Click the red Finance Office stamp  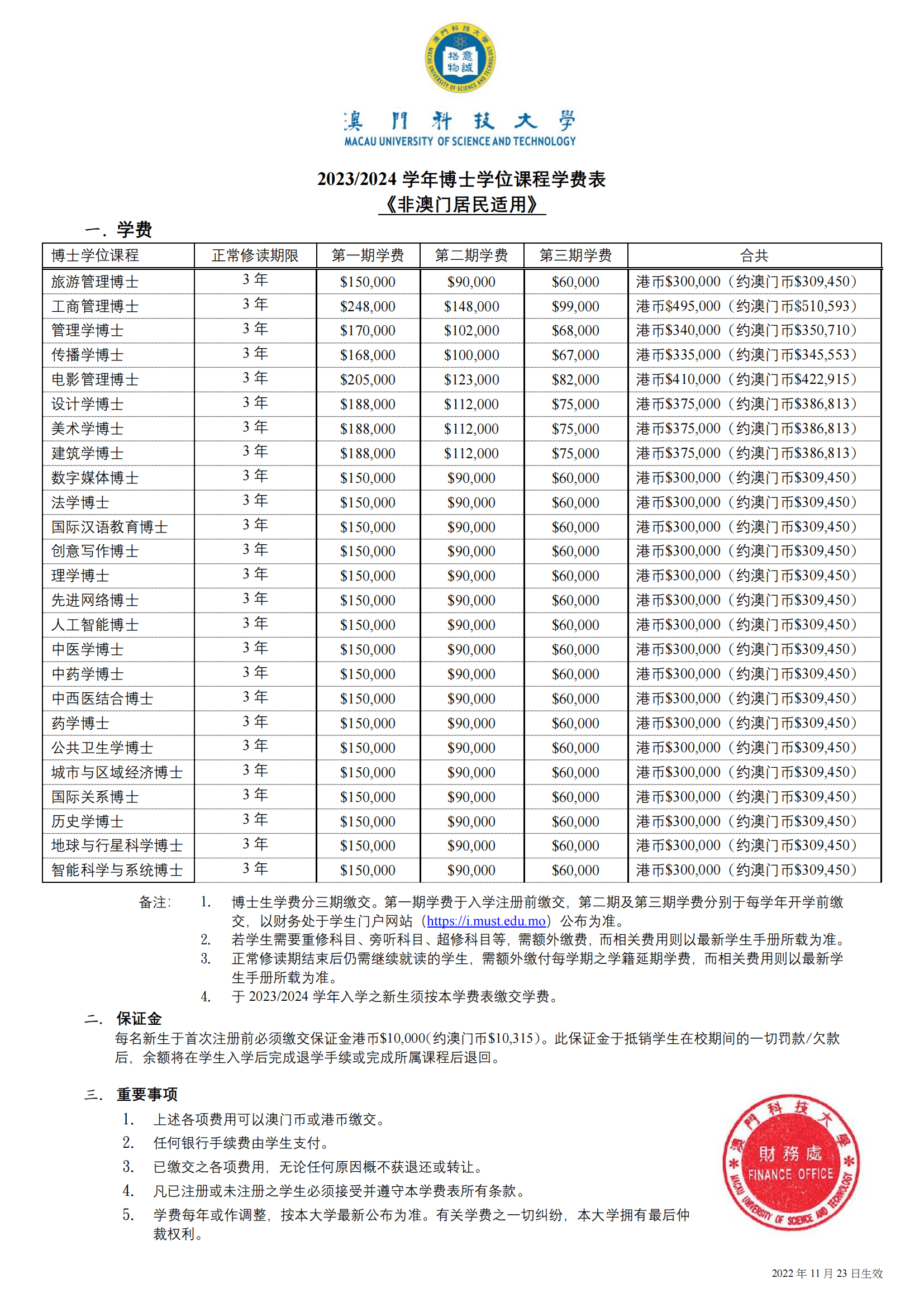[x=791, y=1162]
